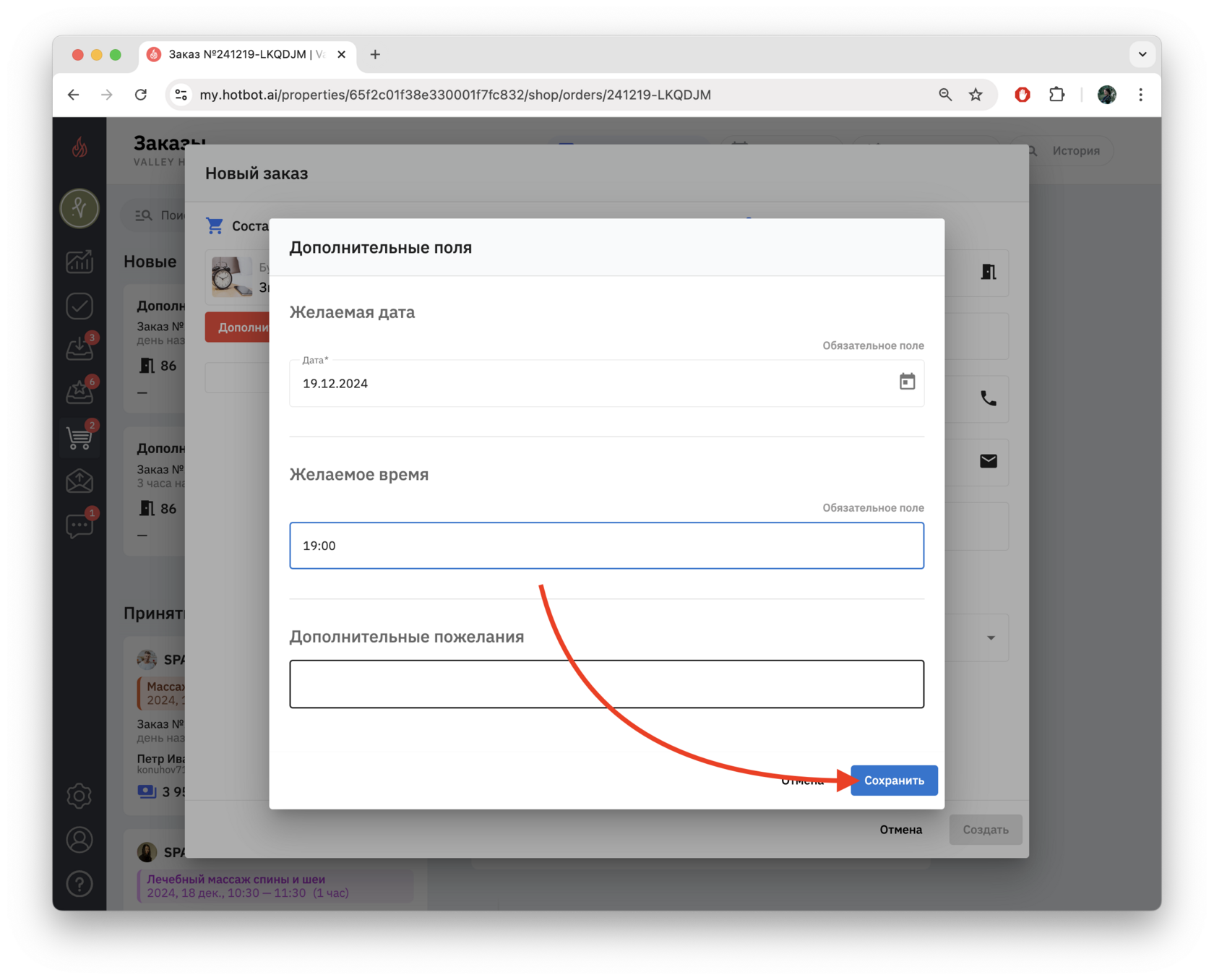This screenshot has width=1214, height=980.
Task: Open the help question mark in the sidebar
Action: click(79, 884)
